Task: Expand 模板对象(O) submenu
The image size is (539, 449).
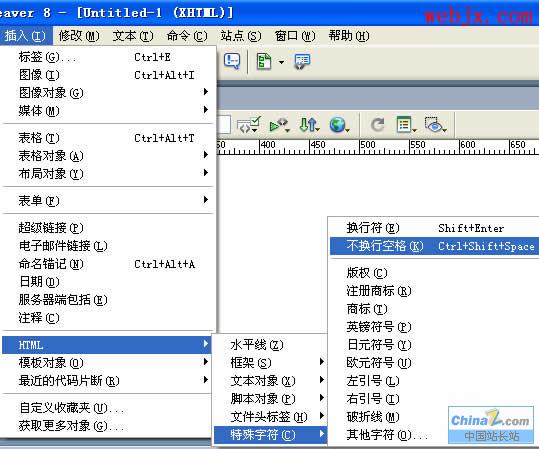Action: tap(108, 363)
